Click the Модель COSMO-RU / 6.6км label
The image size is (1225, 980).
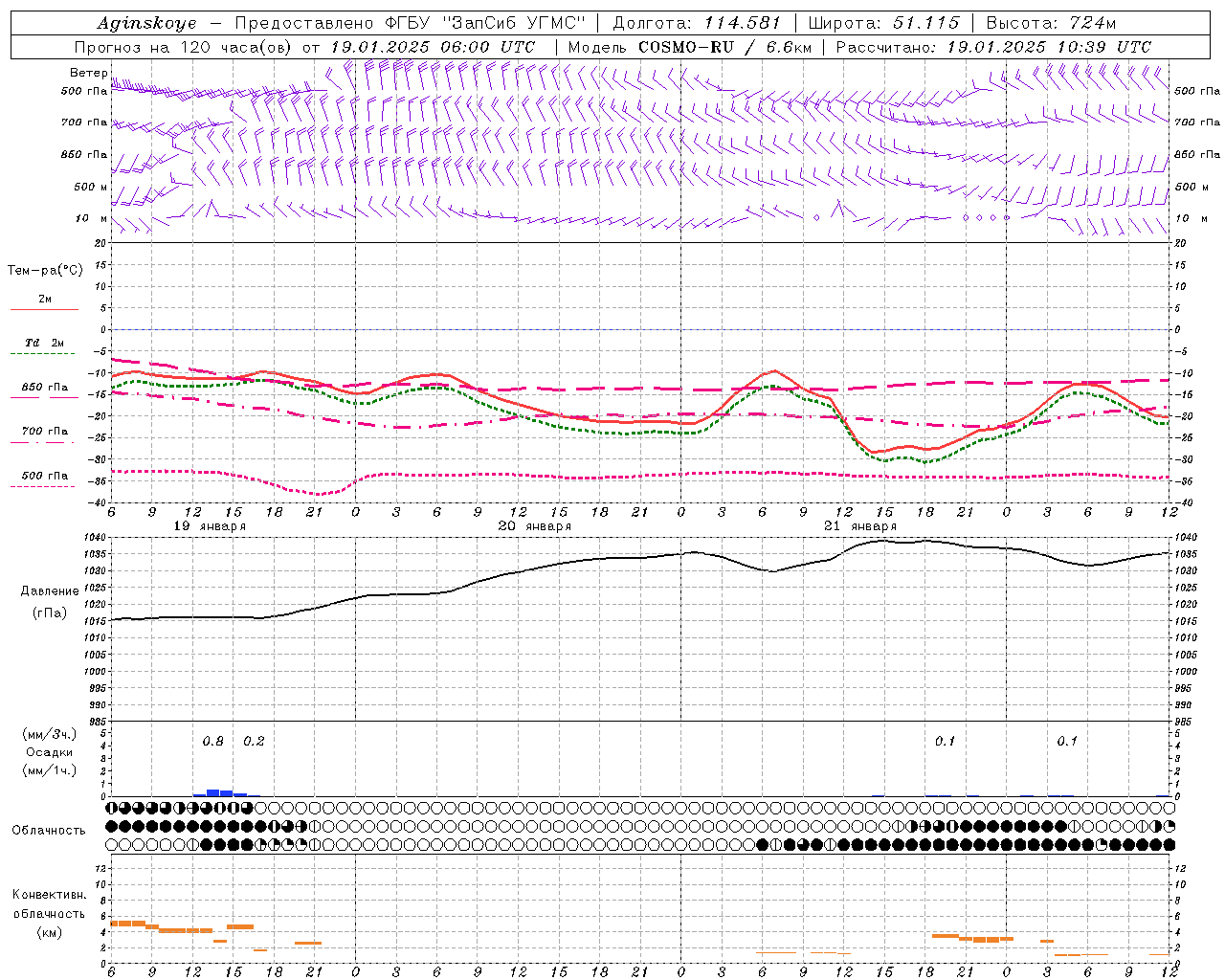(x=688, y=47)
